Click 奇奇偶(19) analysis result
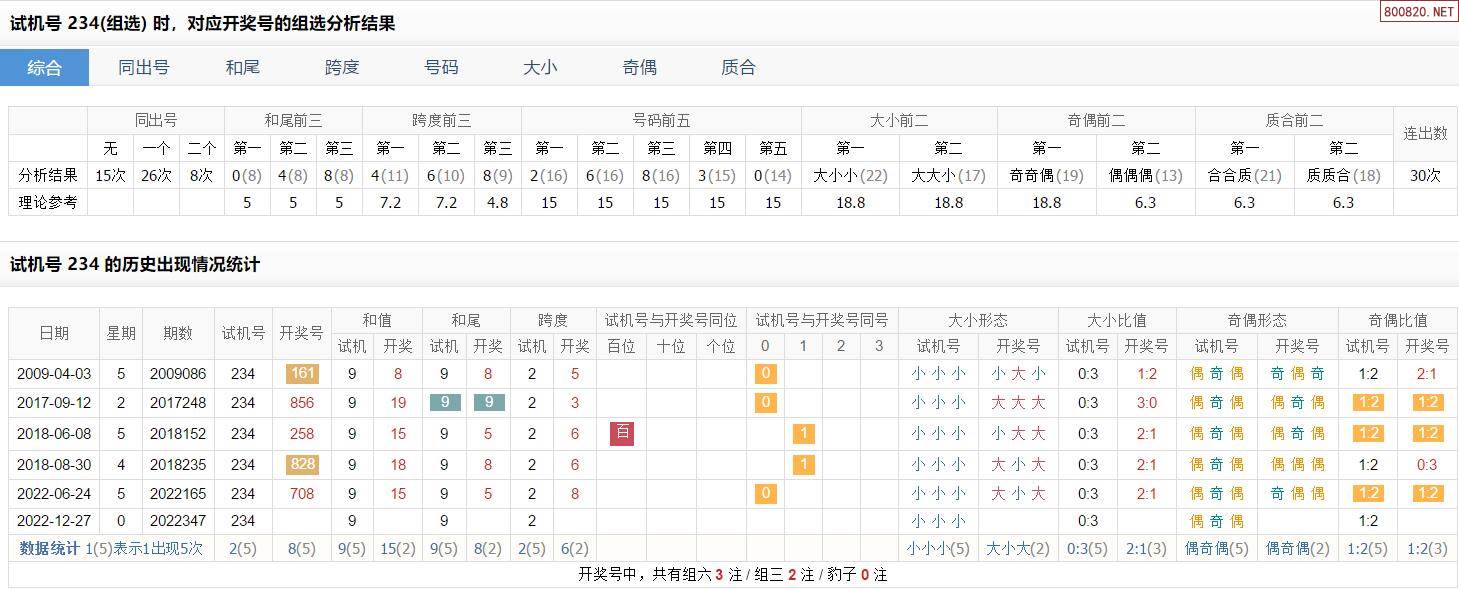 point(1046,175)
